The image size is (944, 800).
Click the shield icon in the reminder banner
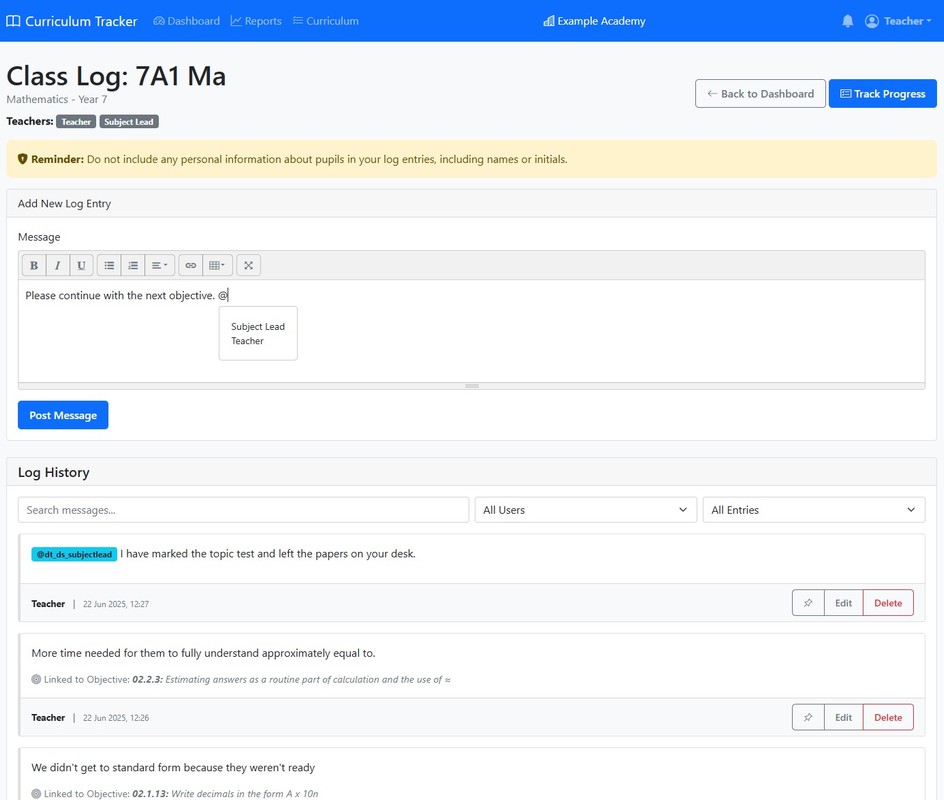click(x=22, y=159)
